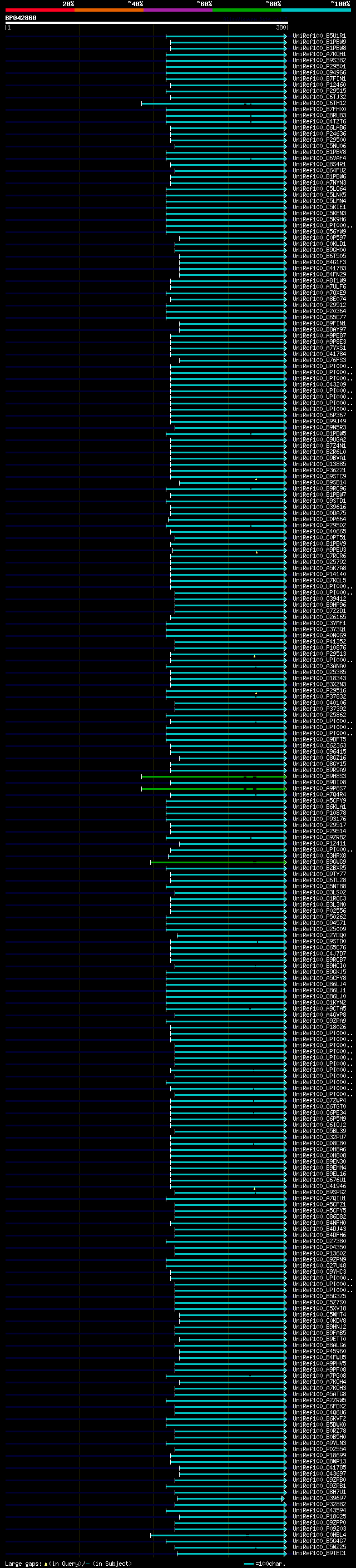Click the purple ~60% legend segment
356x1568 pixels.
(179, 10)
